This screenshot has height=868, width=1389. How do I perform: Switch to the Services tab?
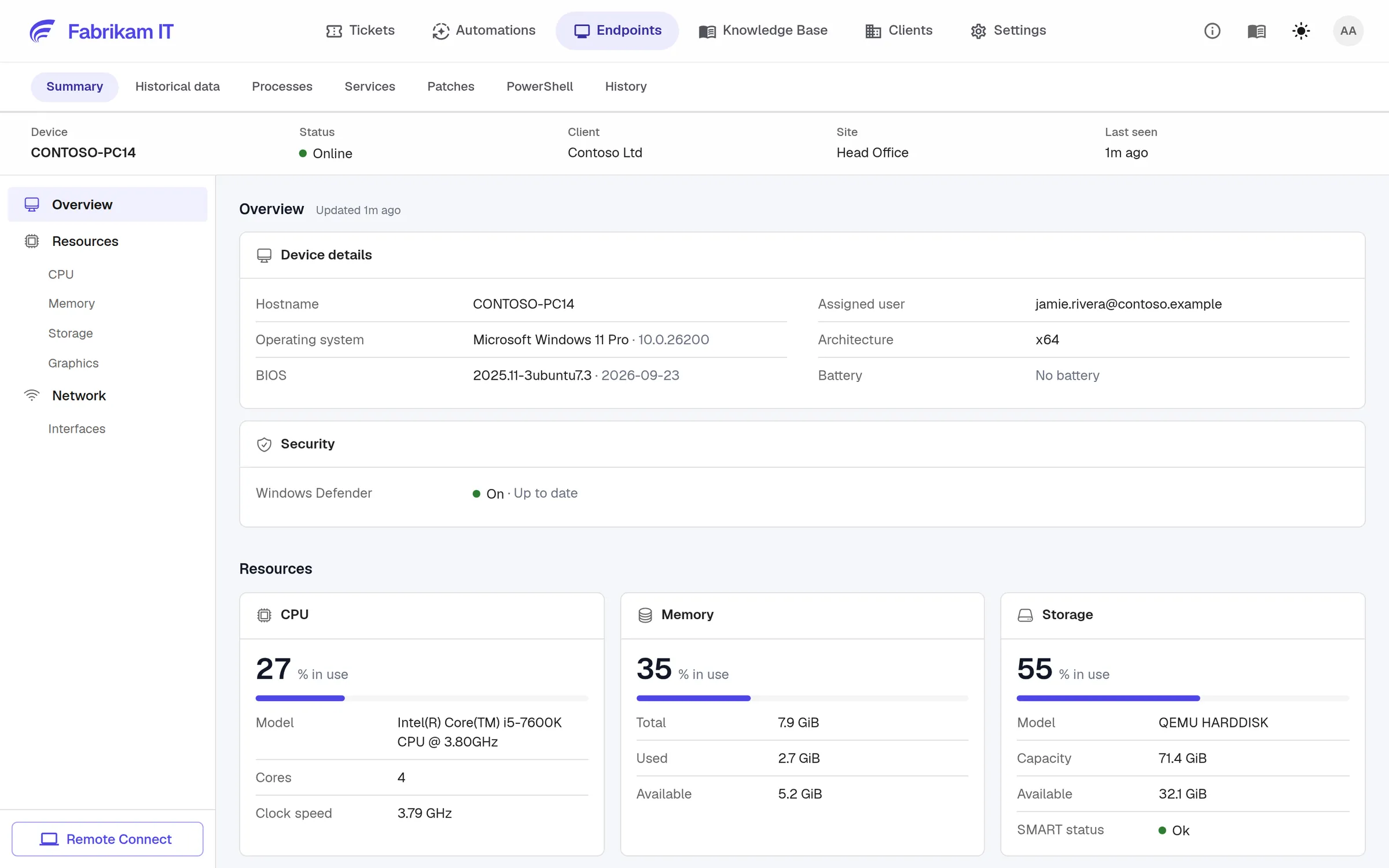tap(370, 87)
